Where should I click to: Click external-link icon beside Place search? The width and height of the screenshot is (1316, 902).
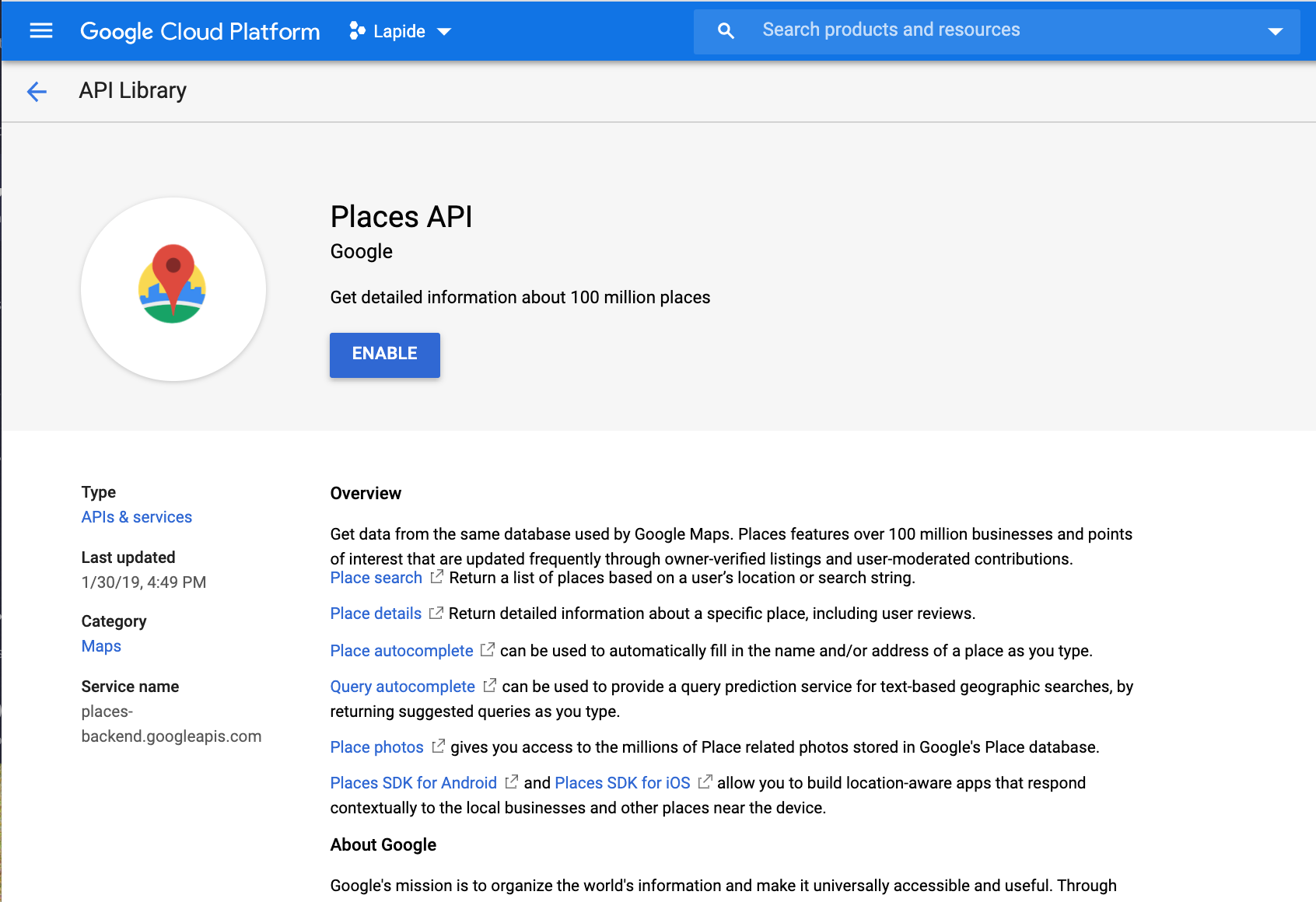[437, 577]
